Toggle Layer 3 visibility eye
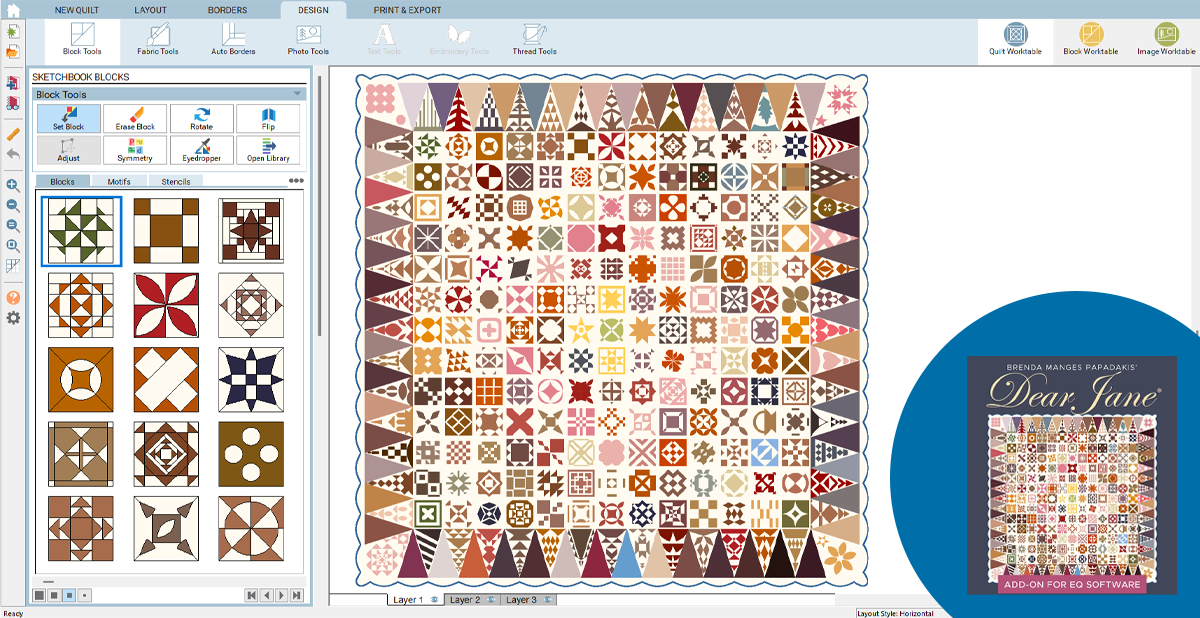This screenshot has width=1200, height=618. point(549,600)
